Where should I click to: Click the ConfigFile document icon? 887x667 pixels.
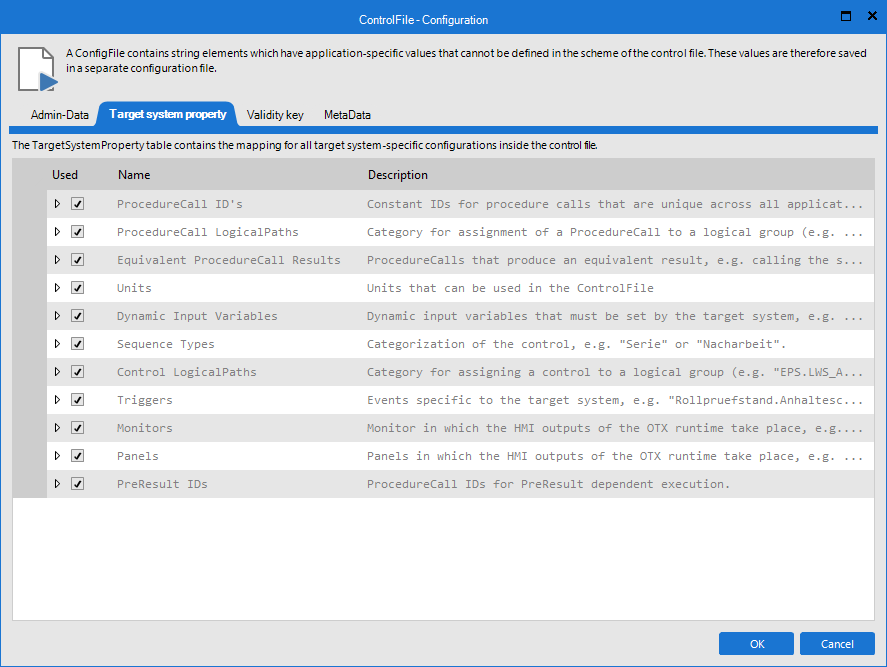tap(38, 68)
